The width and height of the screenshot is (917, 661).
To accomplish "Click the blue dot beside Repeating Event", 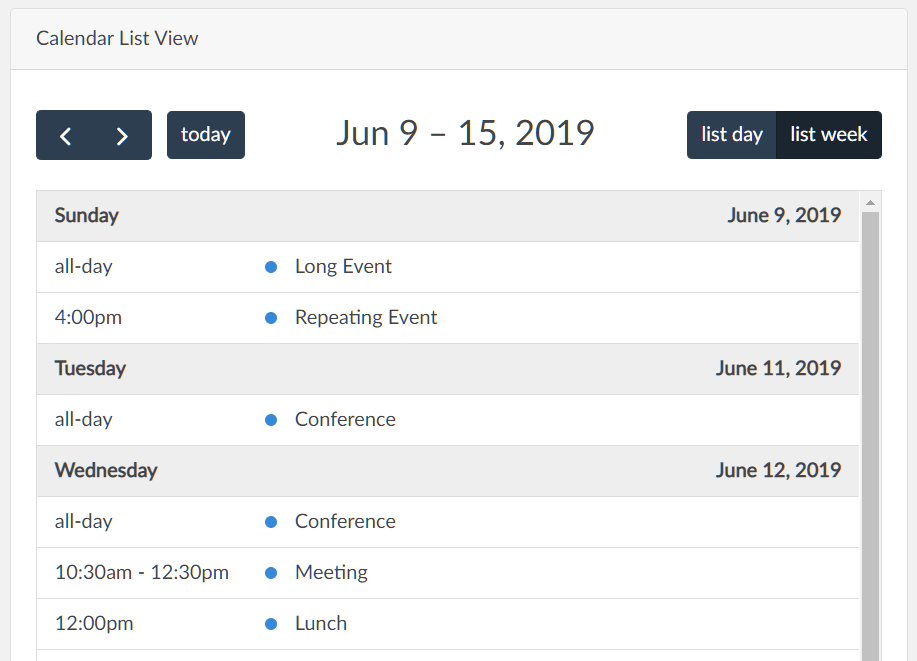I will [271, 318].
